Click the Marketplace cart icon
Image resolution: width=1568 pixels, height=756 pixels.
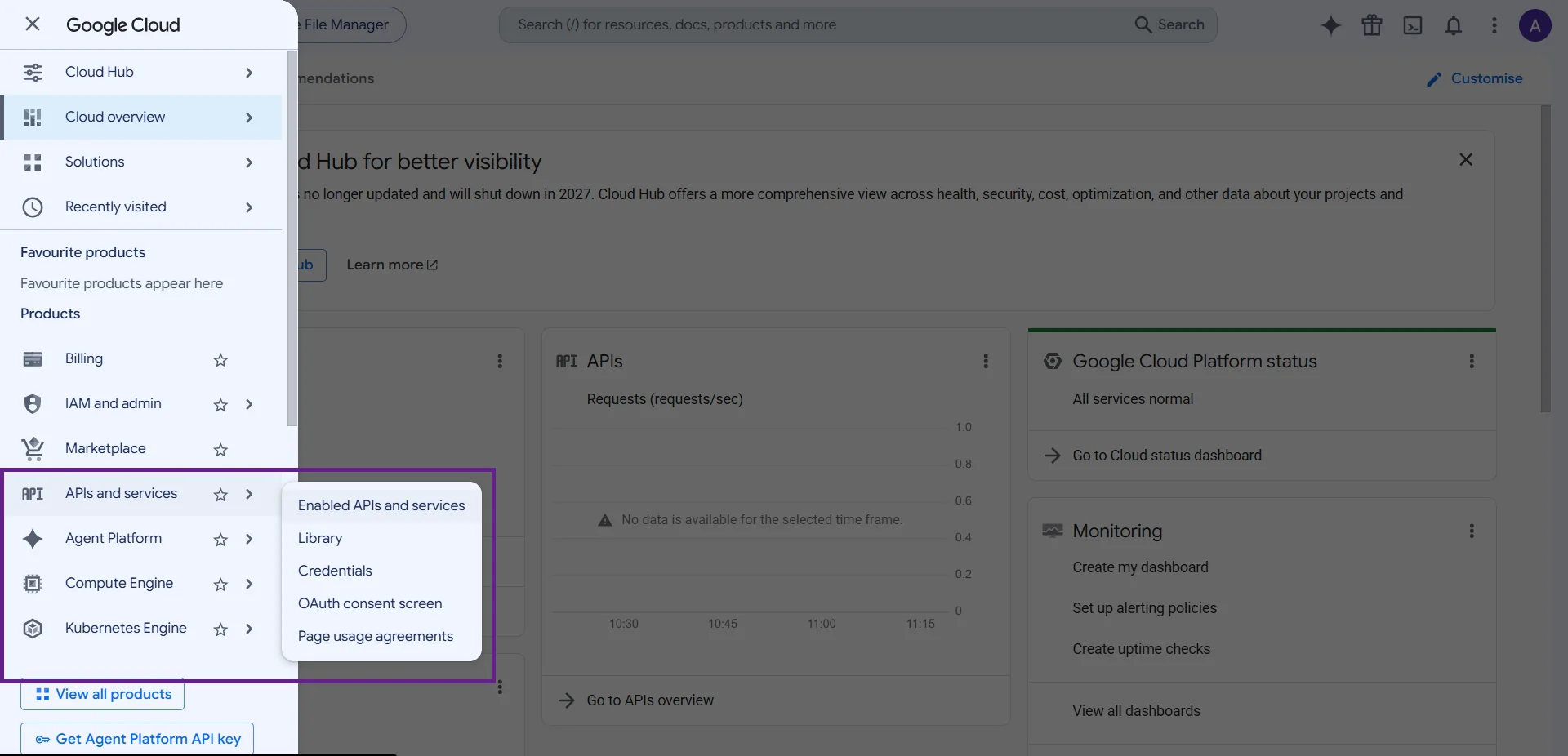click(x=33, y=448)
